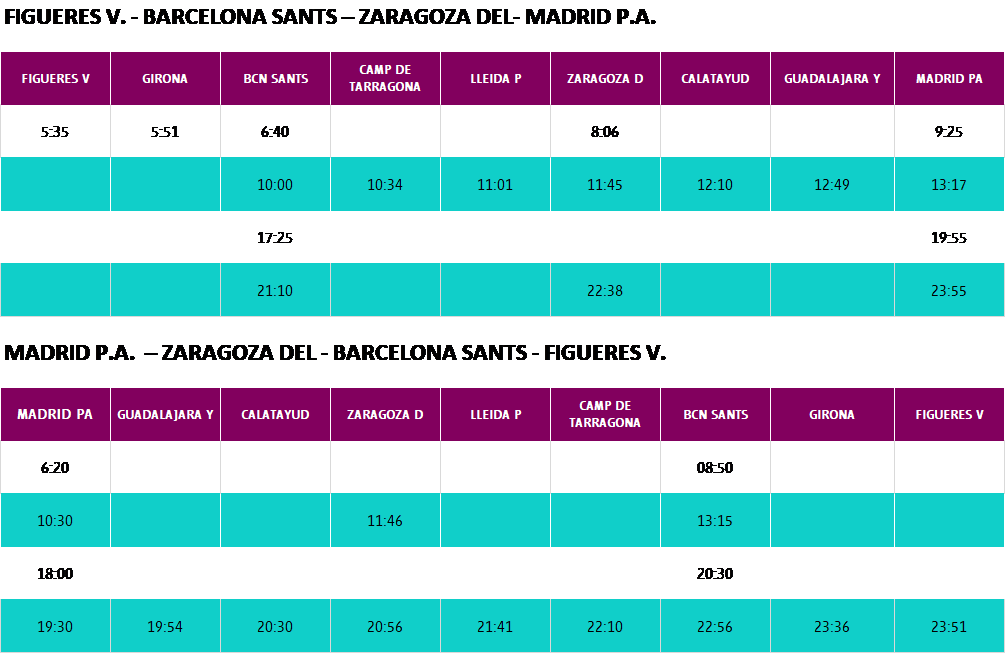This screenshot has height=654, width=1006.
Task: Select the CAMP DE TARRAGONA header in the top table
Action: click(385, 79)
